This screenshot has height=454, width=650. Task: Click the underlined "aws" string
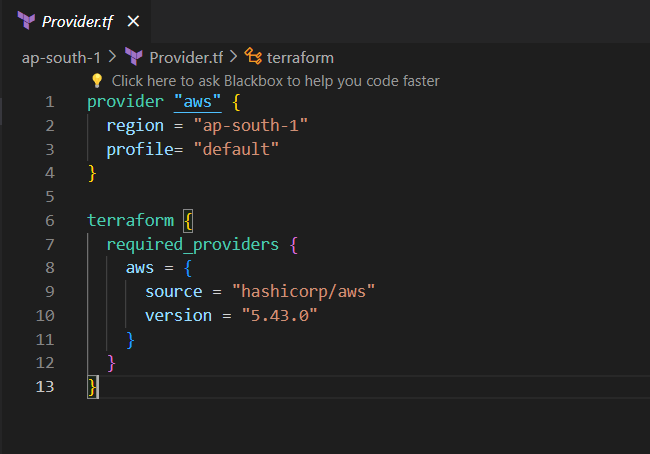[x=197, y=102]
